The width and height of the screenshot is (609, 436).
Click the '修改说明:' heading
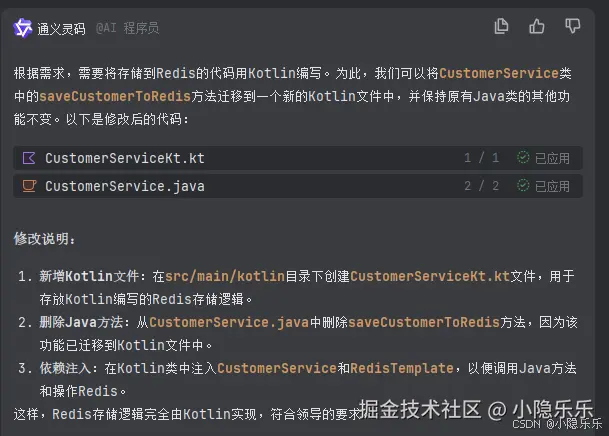[44, 238]
